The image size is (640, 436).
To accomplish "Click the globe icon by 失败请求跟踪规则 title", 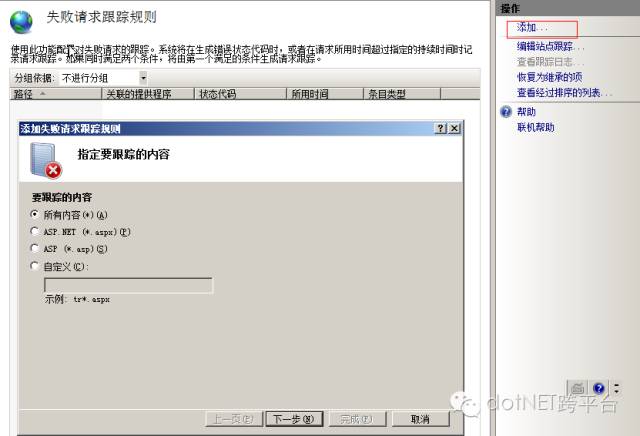I will (21, 22).
